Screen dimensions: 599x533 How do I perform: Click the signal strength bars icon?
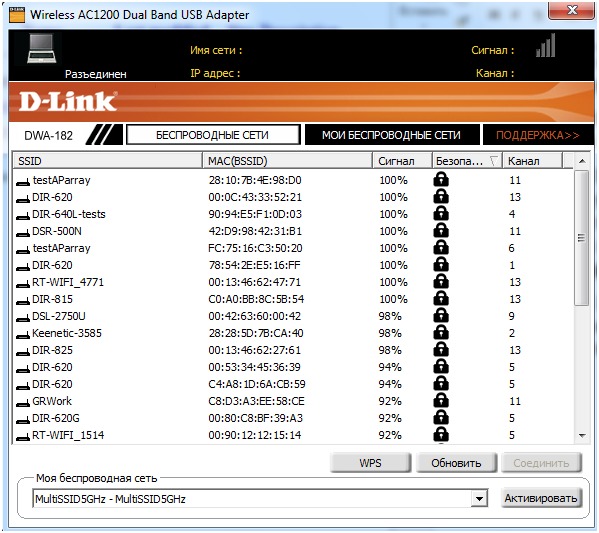[545, 45]
